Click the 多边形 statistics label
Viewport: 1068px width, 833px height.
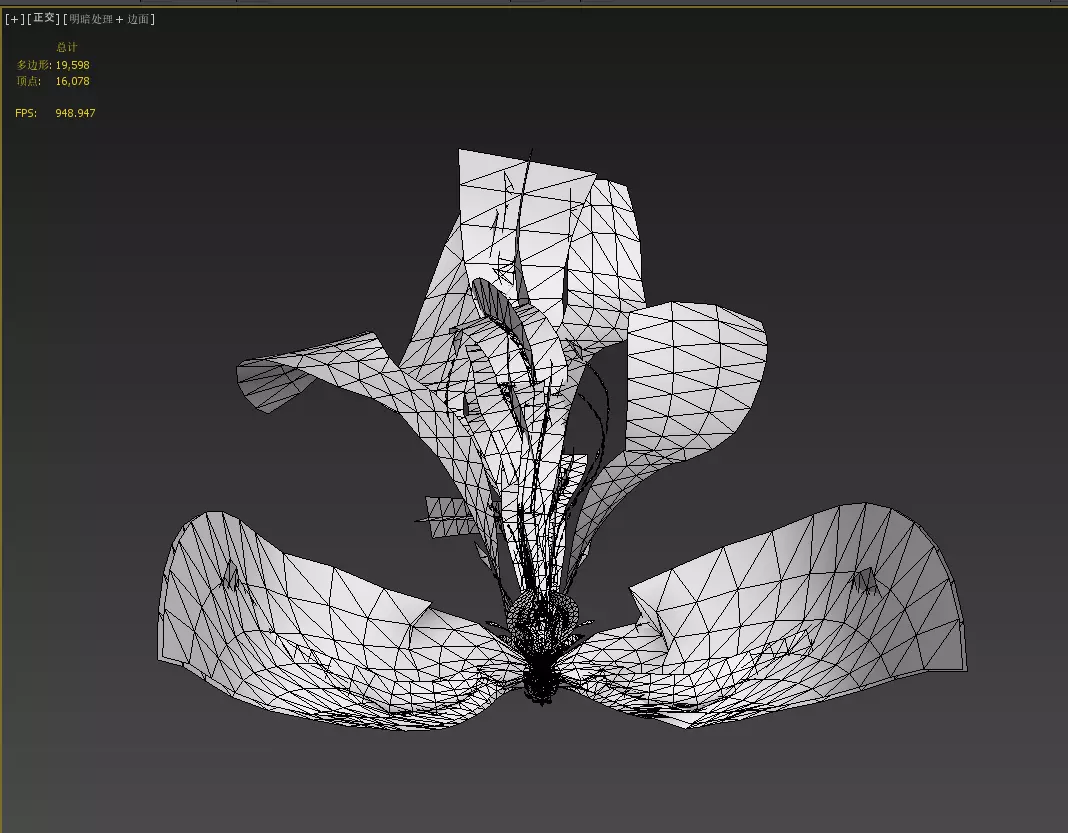pos(33,65)
